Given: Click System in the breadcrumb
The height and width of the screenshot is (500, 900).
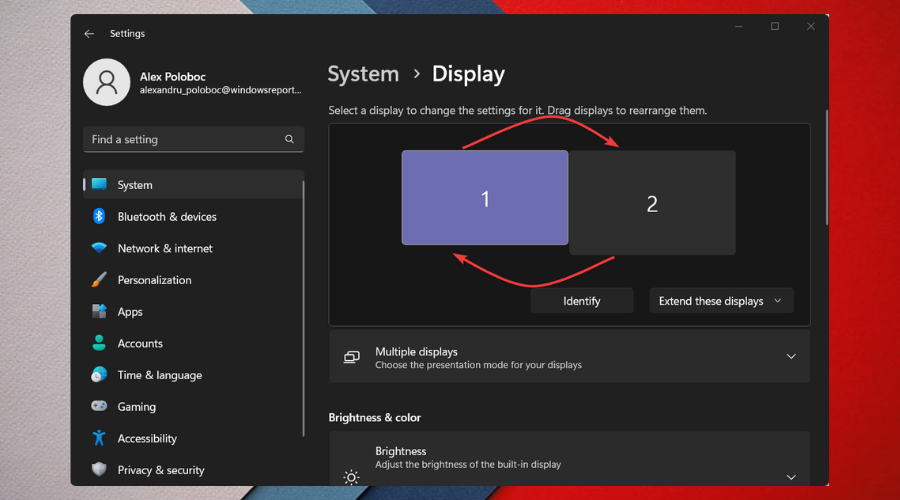Looking at the screenshot, I should (363, 74).
